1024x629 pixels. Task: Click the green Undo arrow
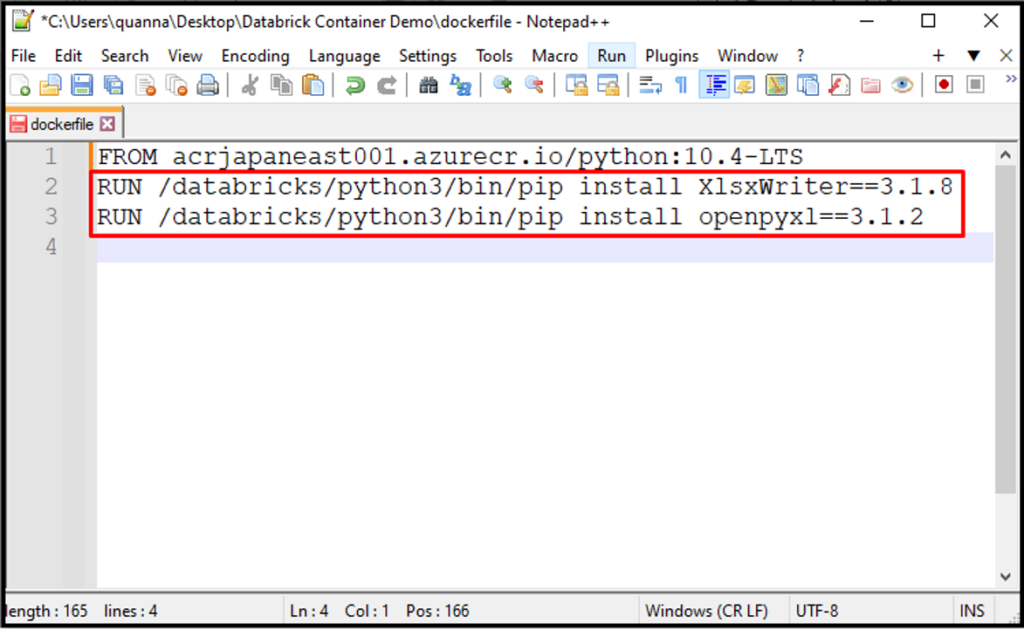[354, 86]
